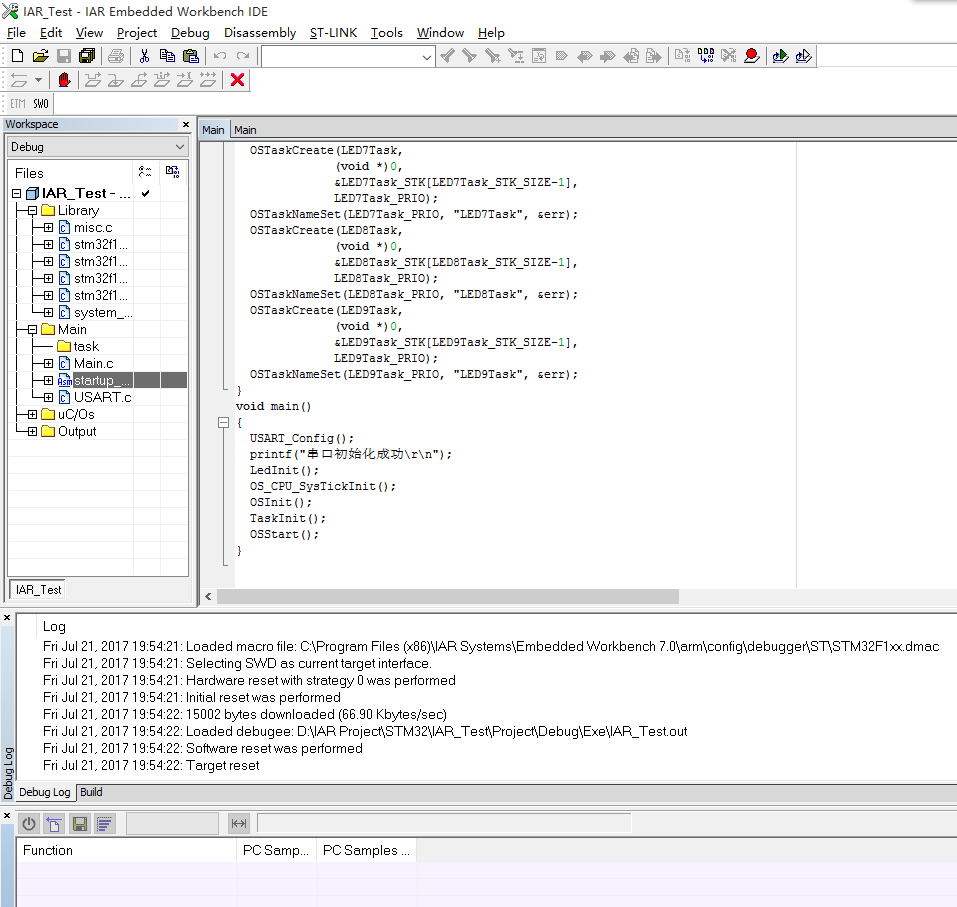Toggle the SWO trace button
The image size is (957, 907).
point(41,104)
